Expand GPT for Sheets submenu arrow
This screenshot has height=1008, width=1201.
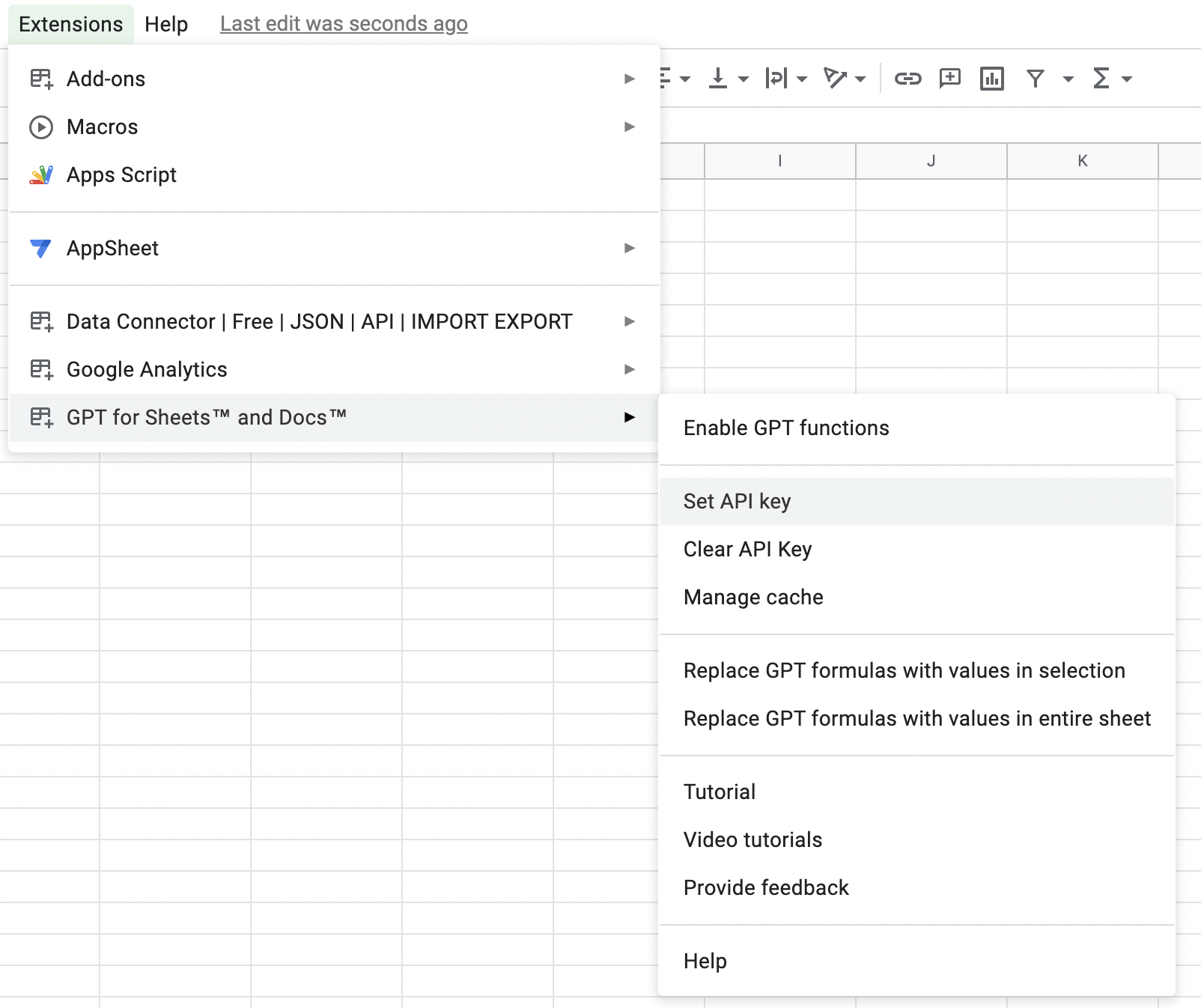630,417
